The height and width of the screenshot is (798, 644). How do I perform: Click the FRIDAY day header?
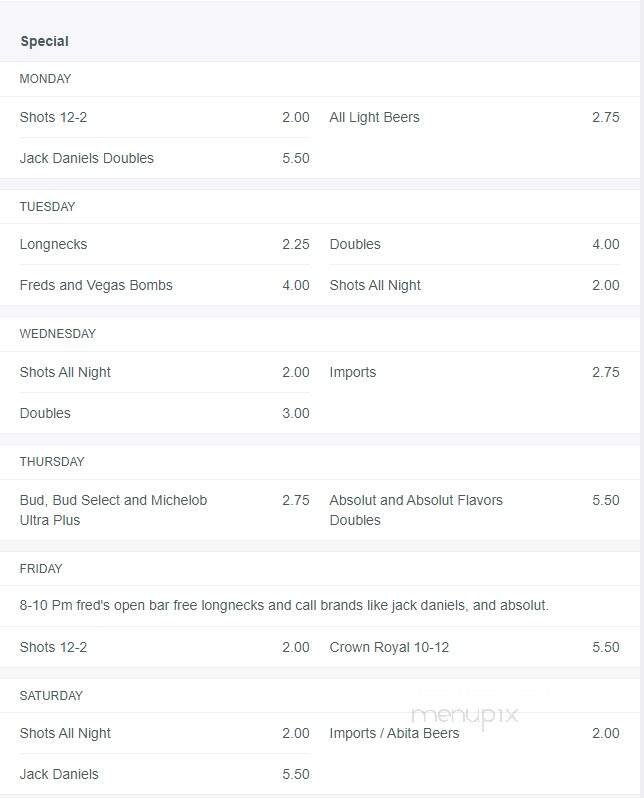click(41, 569)
